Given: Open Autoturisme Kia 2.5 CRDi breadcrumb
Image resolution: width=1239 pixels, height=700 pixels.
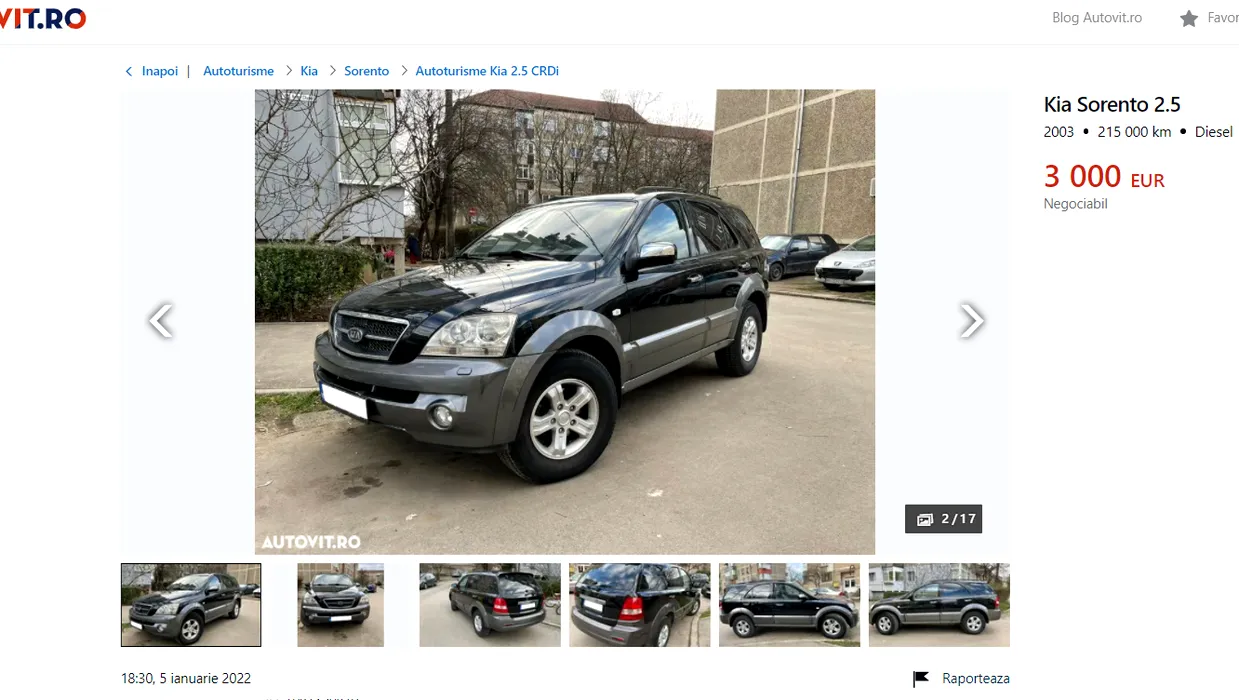Looking at the screenshot, I should [487, 71].
